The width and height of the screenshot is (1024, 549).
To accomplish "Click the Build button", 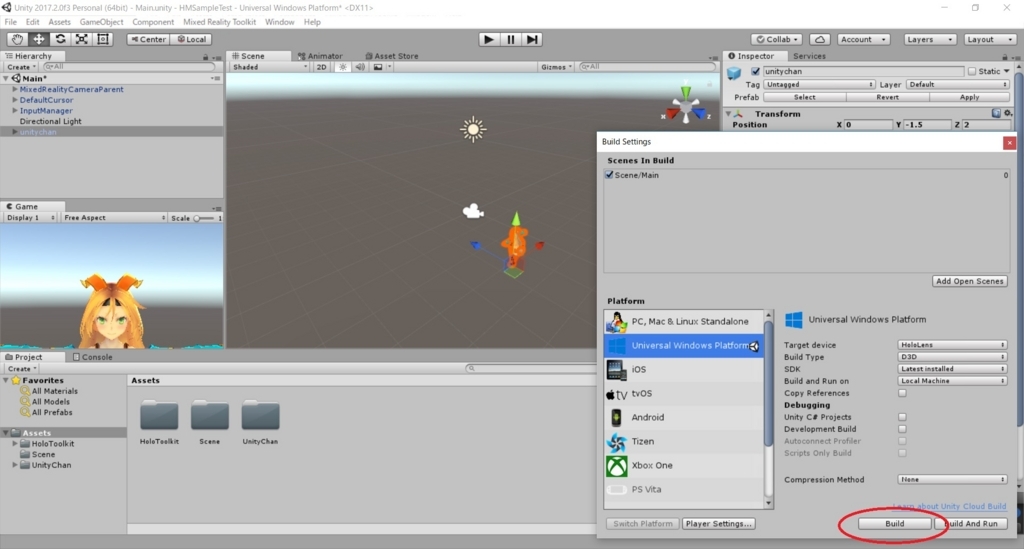I will (895, 524).
